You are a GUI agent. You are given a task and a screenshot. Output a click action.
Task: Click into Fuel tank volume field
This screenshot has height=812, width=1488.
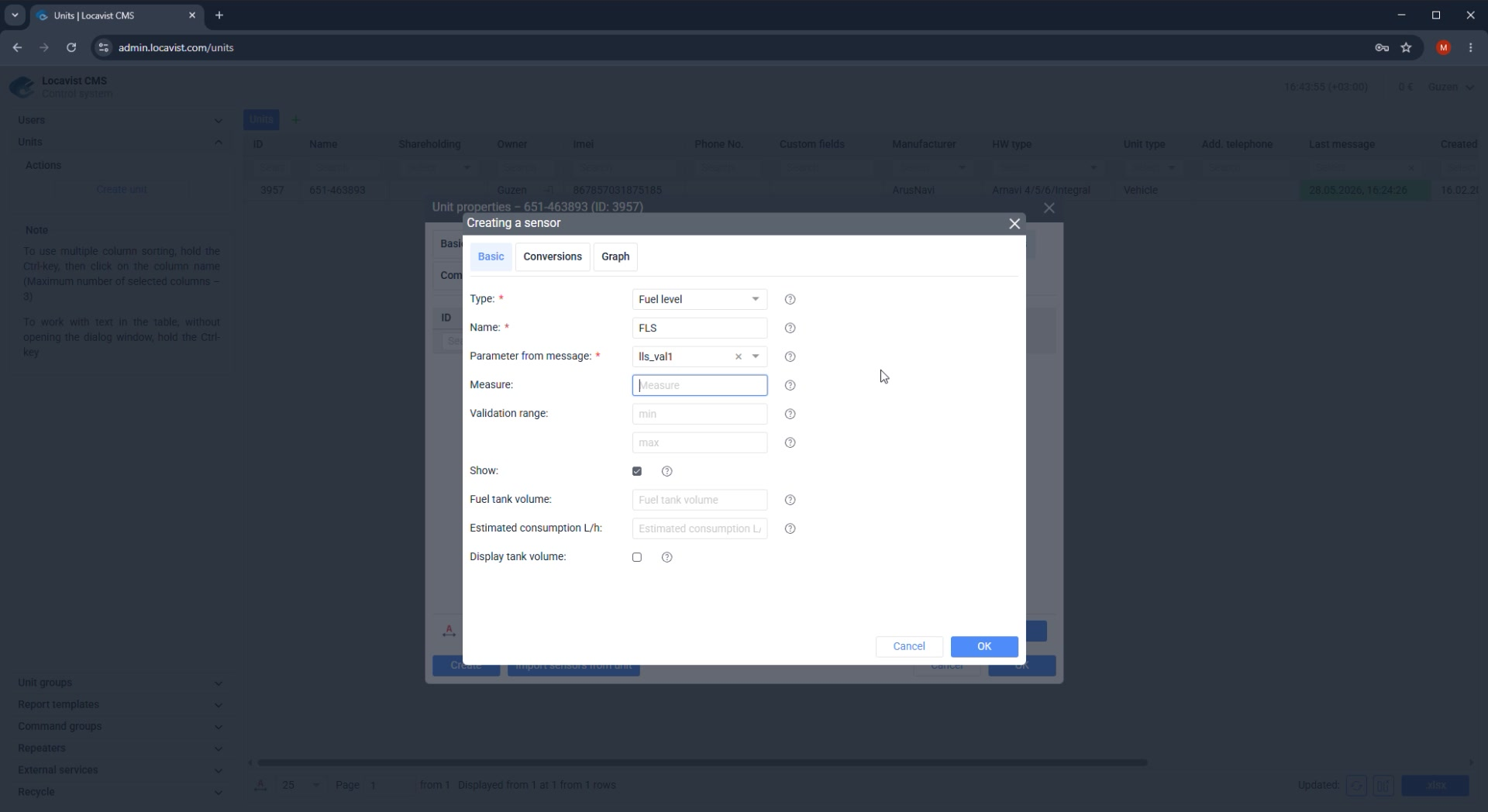[x=699, y=501]
